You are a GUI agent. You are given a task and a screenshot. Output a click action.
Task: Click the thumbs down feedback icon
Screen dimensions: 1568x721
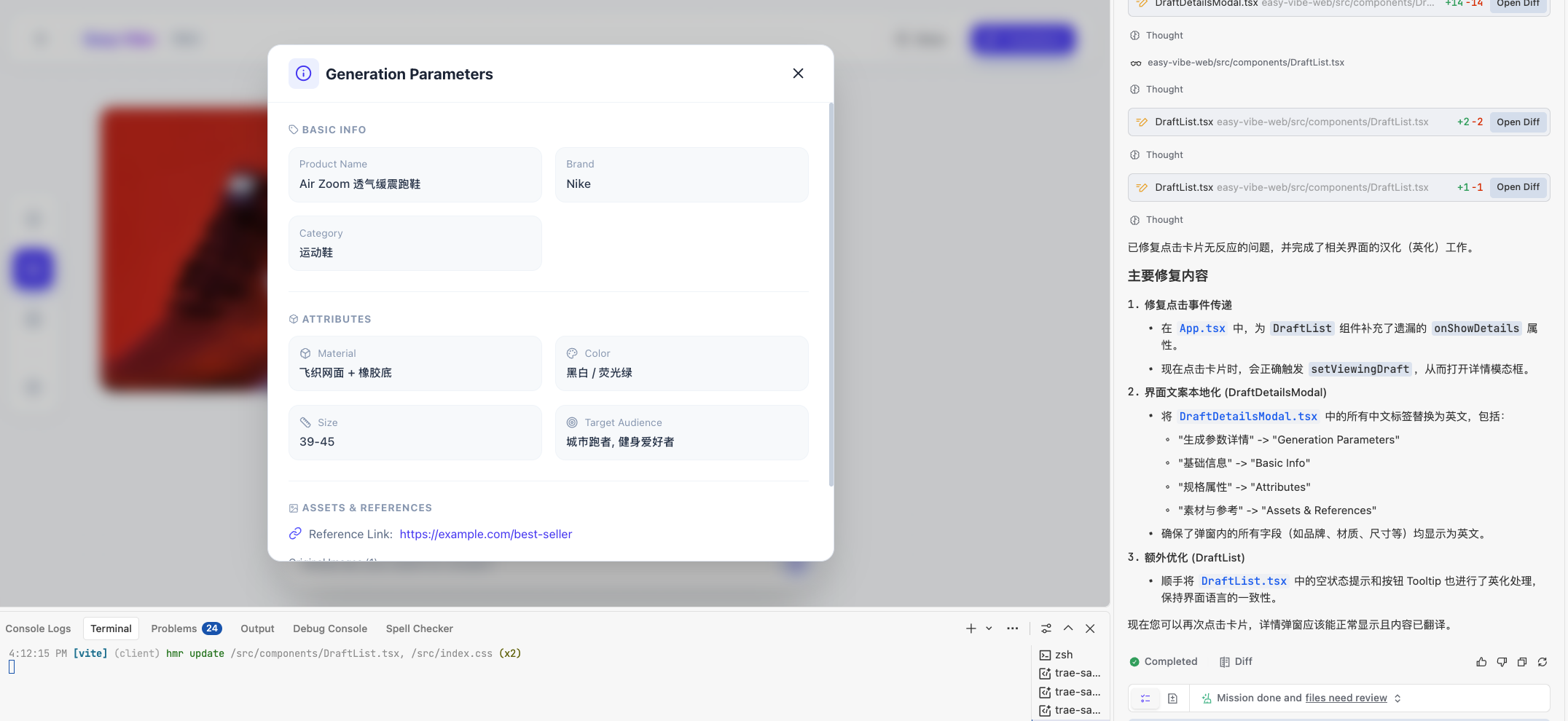[1502, 662]
